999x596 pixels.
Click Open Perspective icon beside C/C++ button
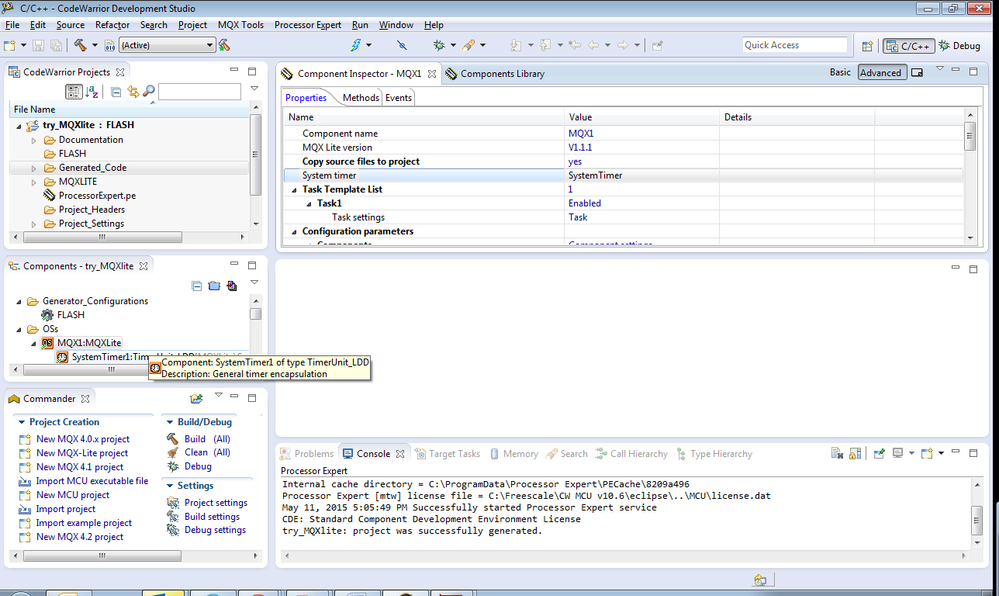tap(867, 45)
